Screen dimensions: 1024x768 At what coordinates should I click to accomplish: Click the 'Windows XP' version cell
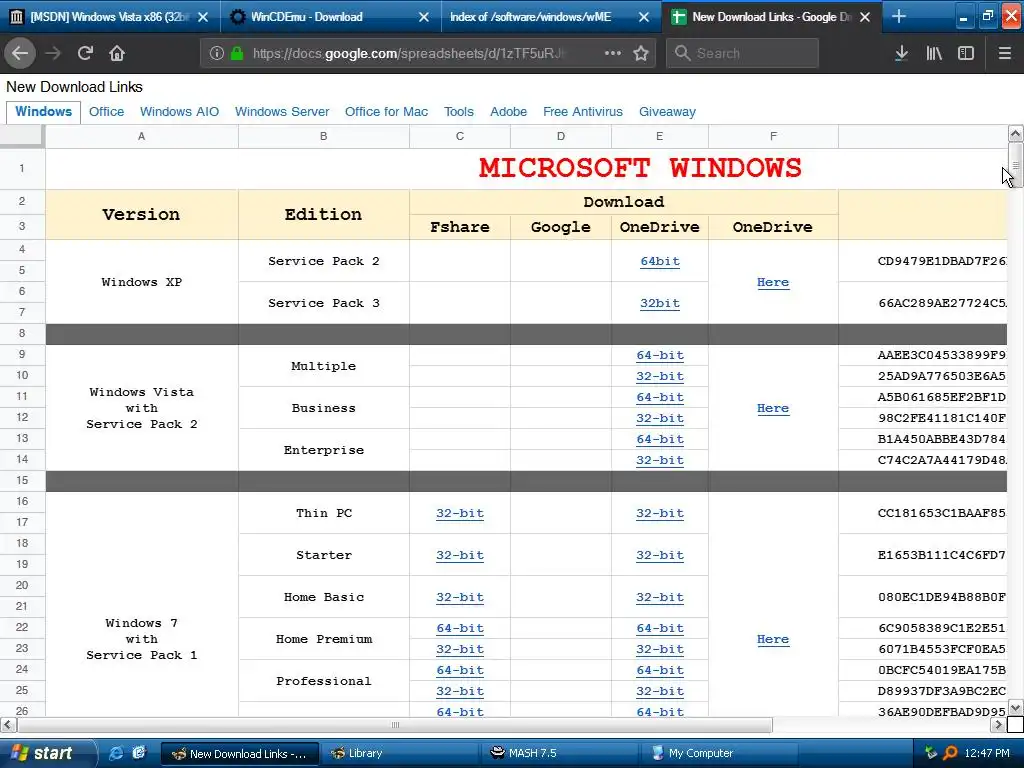tap(142, 282)
